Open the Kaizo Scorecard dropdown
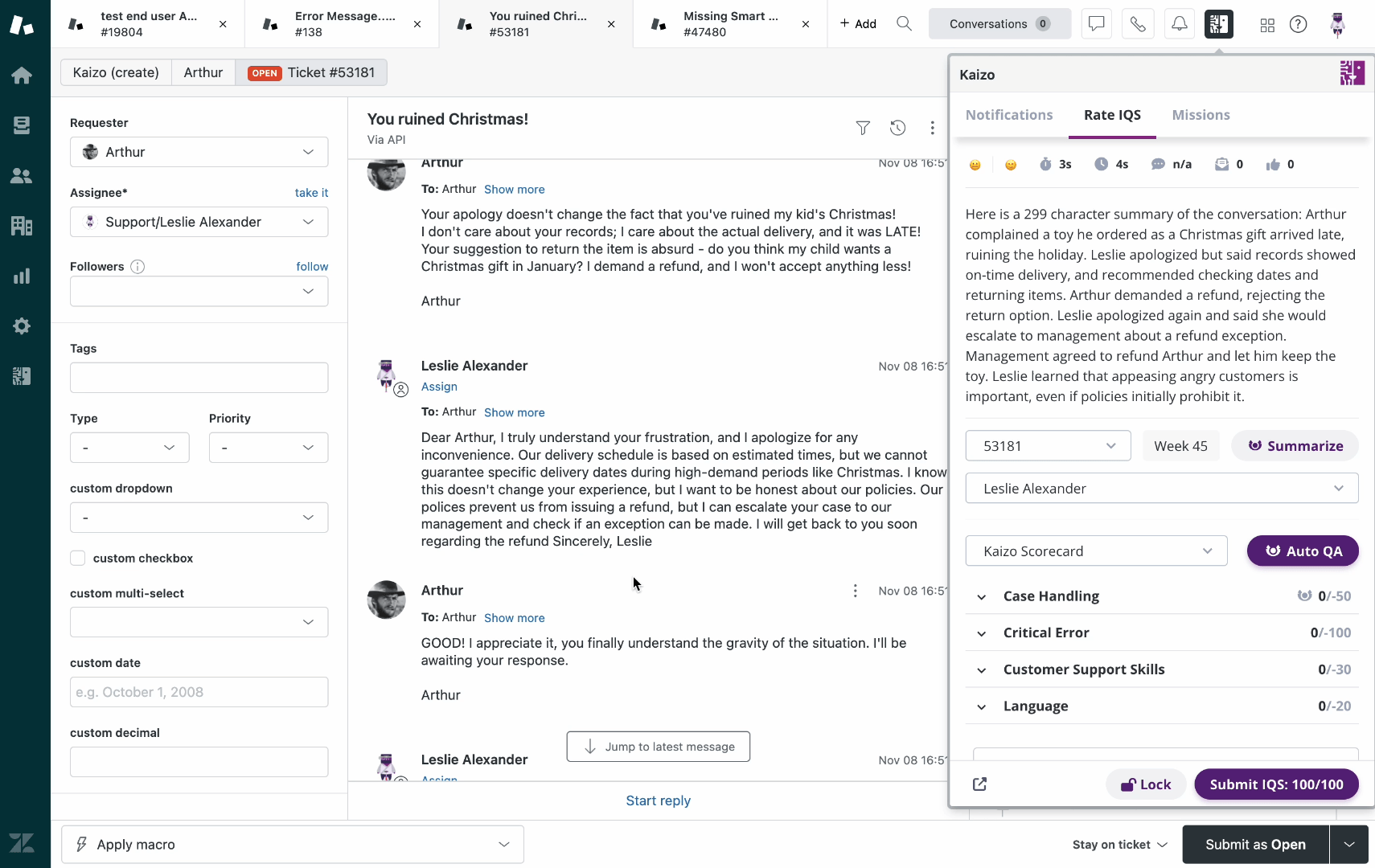 coord(1096,551)
